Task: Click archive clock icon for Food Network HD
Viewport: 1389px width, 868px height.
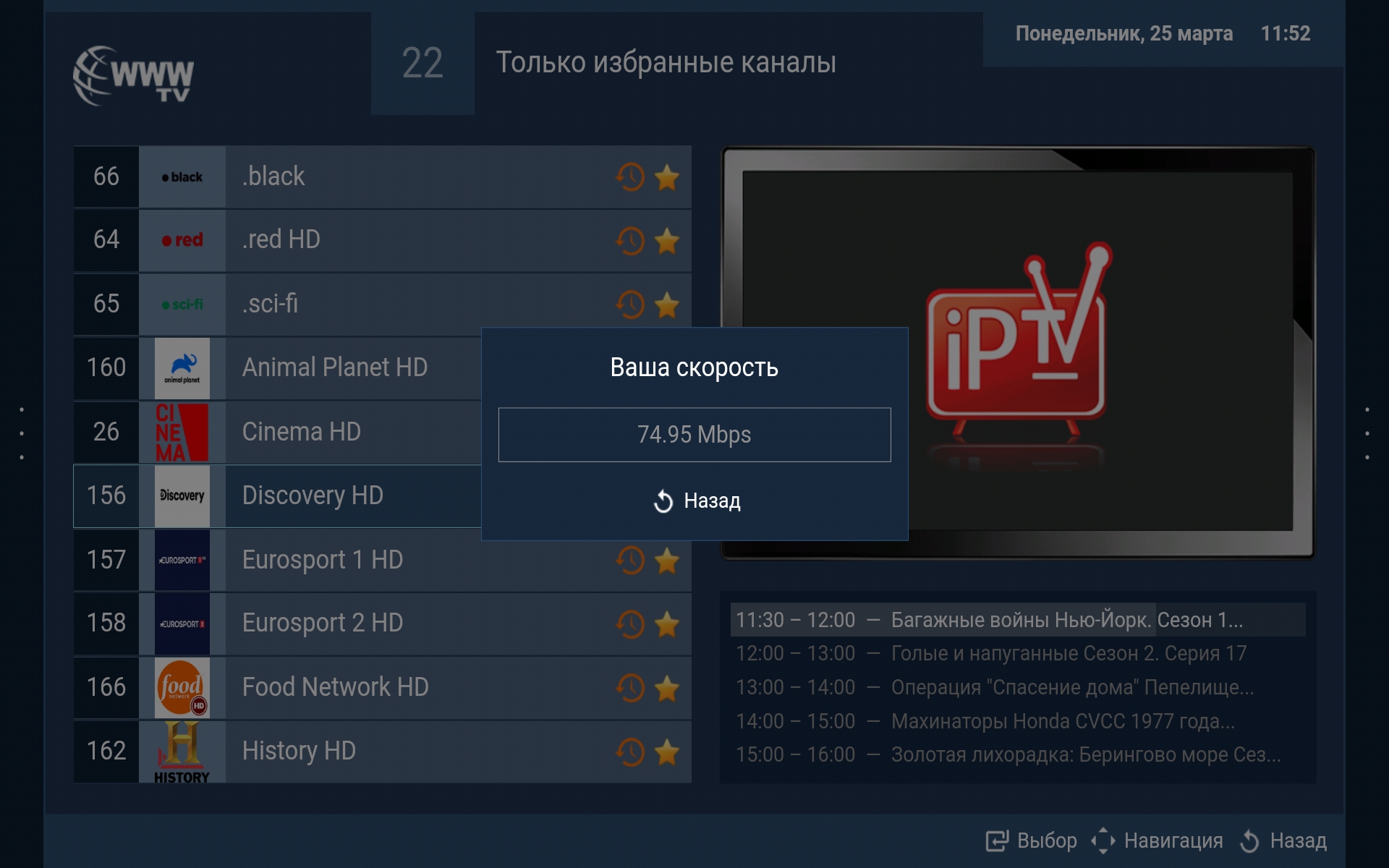Action: [630, 688]
